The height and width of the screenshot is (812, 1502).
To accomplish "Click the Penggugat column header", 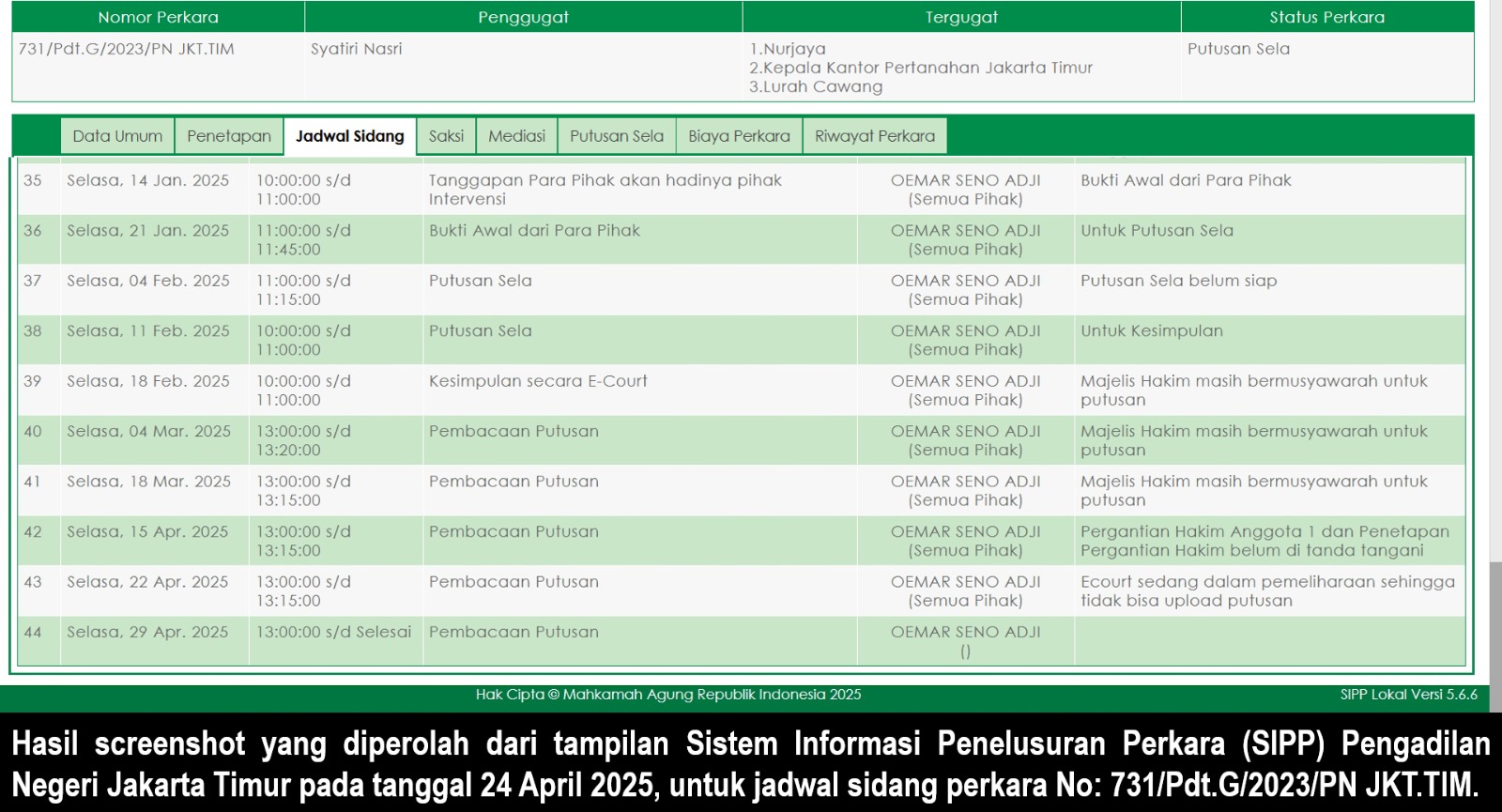I will (523, 17).
